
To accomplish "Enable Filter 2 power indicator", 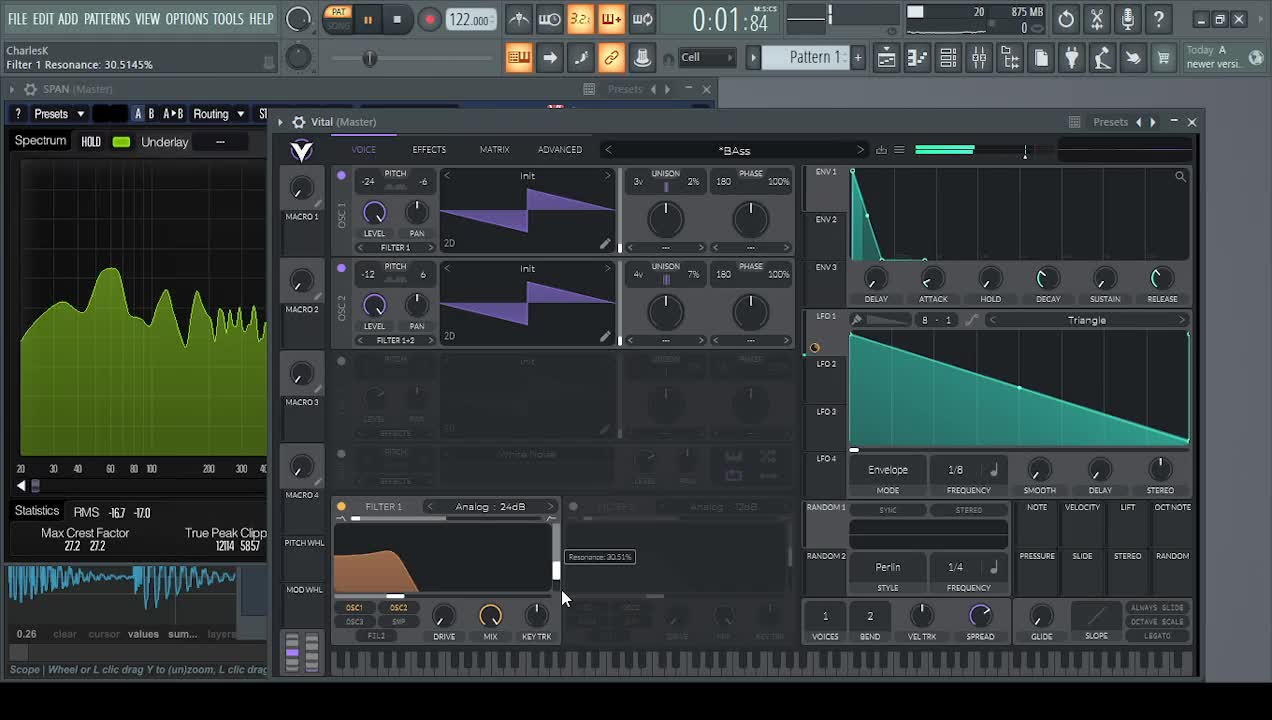I will tap(573, 507).
